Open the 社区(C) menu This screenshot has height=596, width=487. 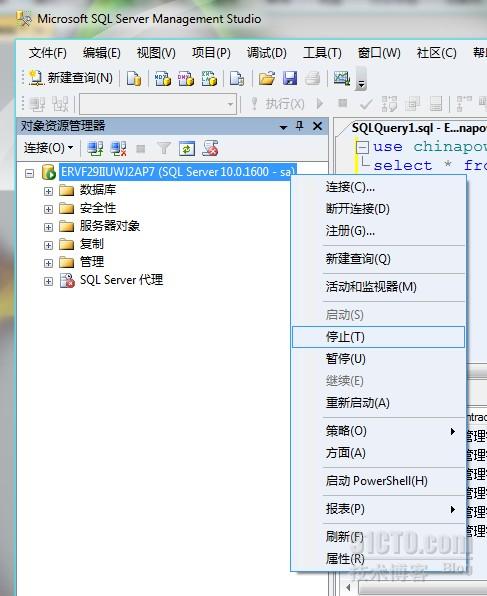click(436, 53)
